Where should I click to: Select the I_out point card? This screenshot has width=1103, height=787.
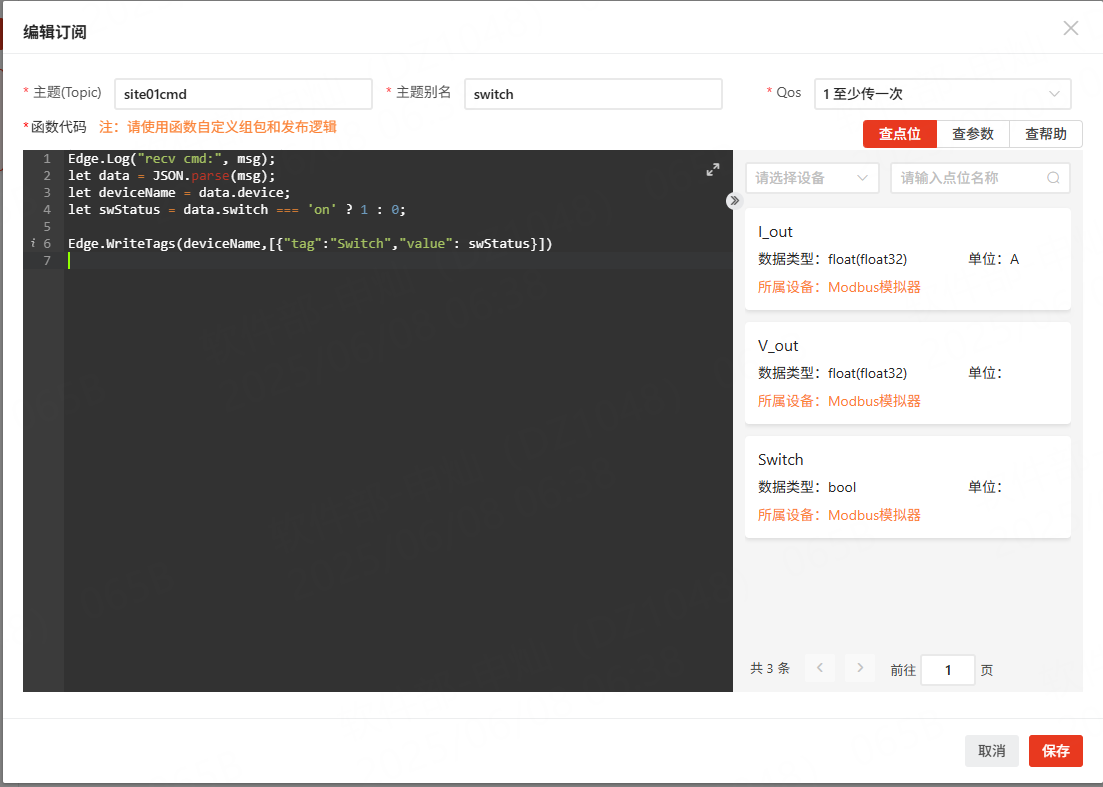[907, 259]
